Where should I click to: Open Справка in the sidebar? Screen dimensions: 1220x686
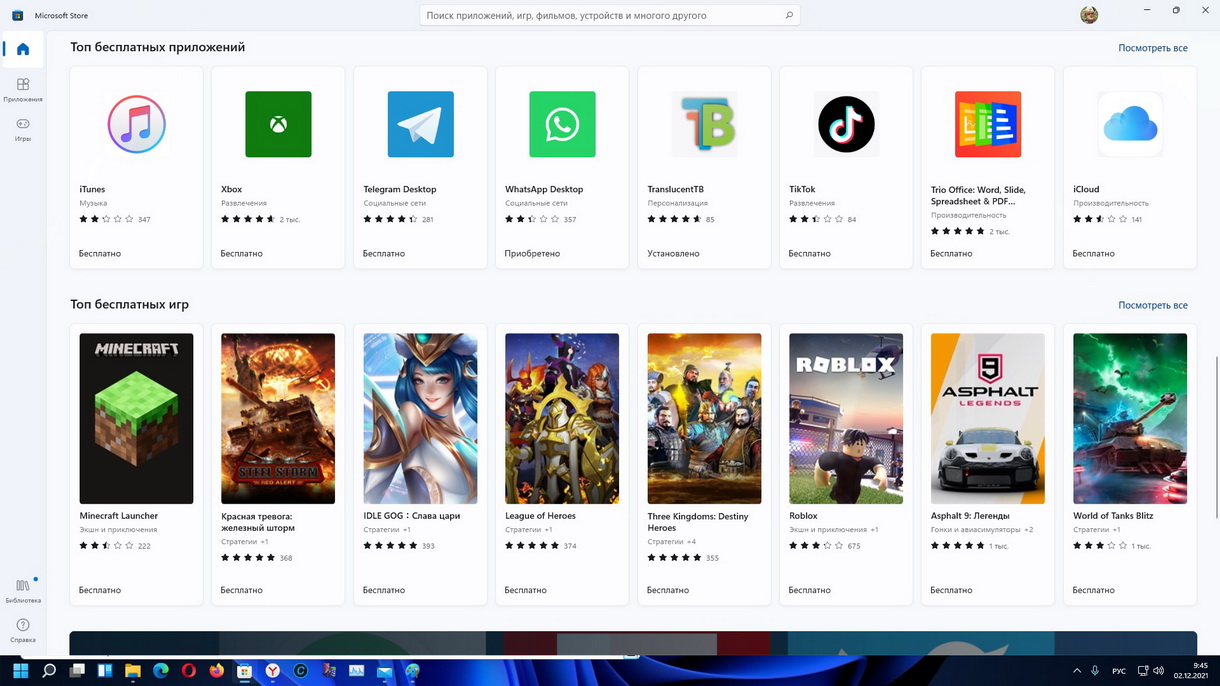tap(23, 630)
